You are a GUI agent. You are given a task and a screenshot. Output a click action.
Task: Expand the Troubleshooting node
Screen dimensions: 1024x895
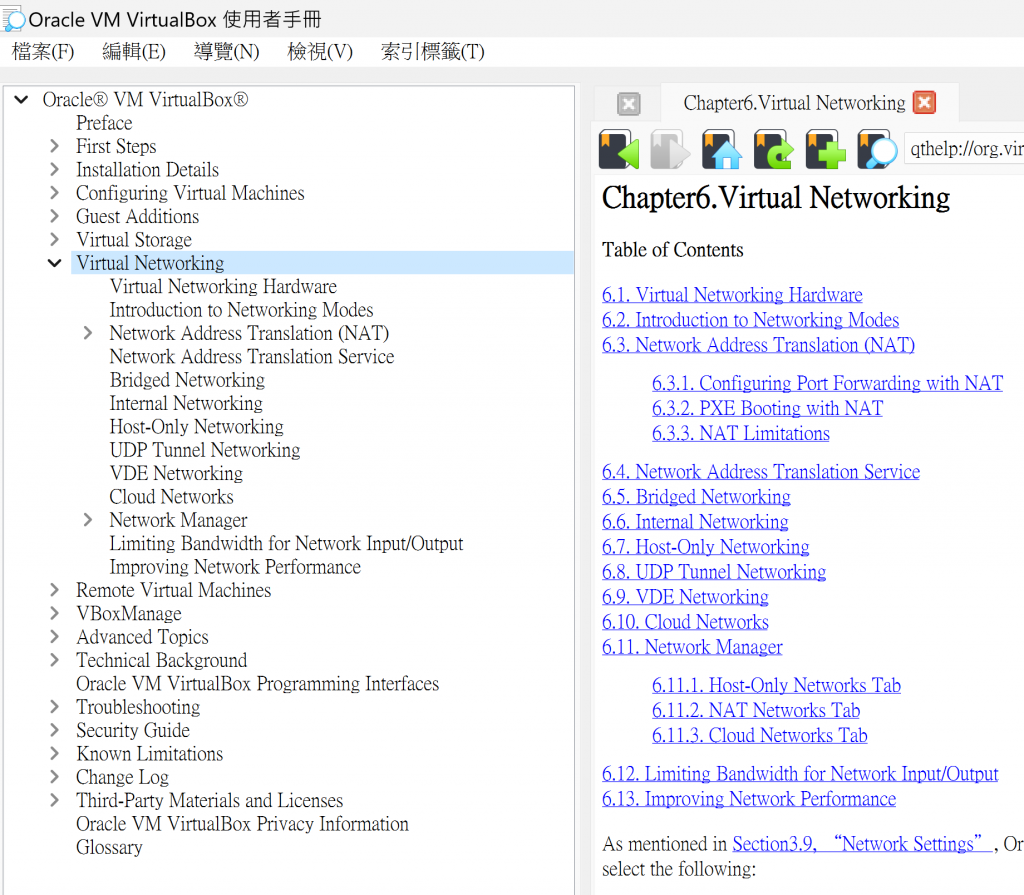tap(55, 707)
